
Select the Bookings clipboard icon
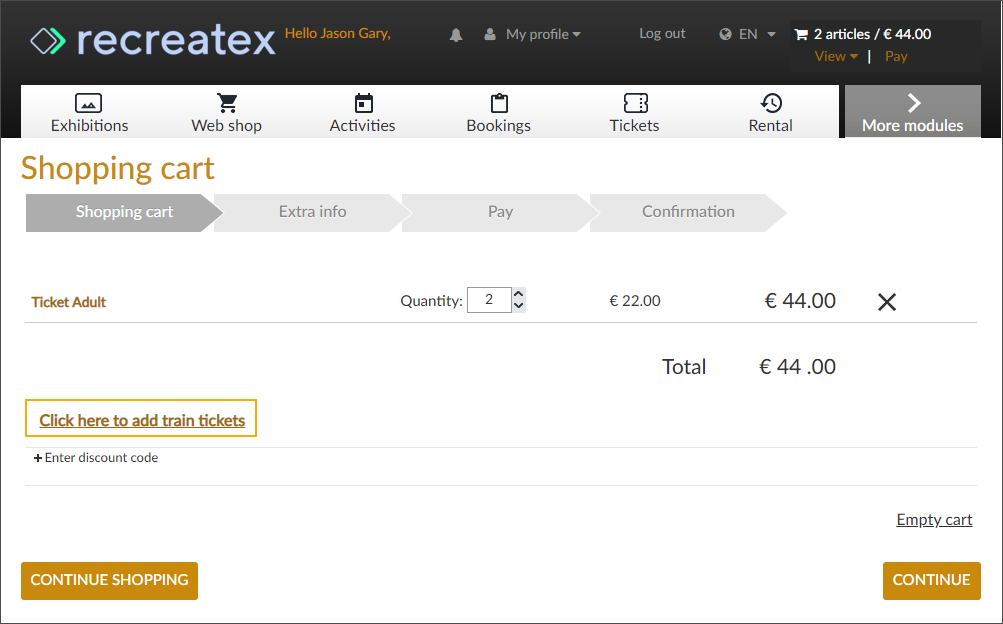[x=498, y=102]
